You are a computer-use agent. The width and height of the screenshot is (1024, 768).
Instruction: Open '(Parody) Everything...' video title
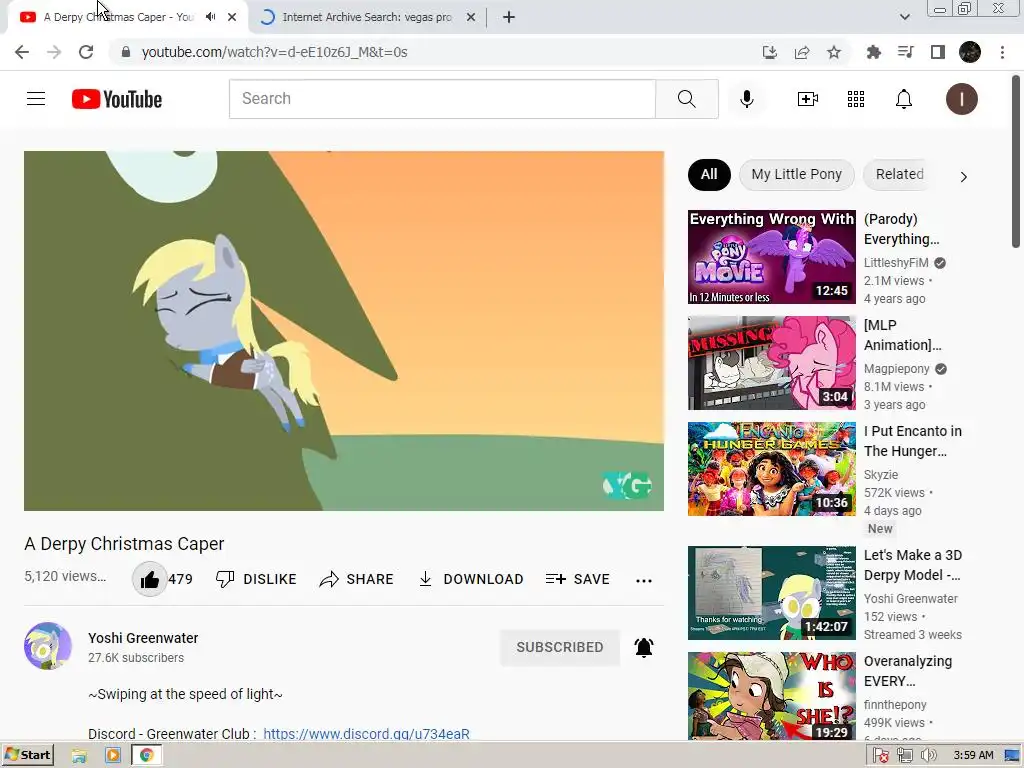point(901,229)
